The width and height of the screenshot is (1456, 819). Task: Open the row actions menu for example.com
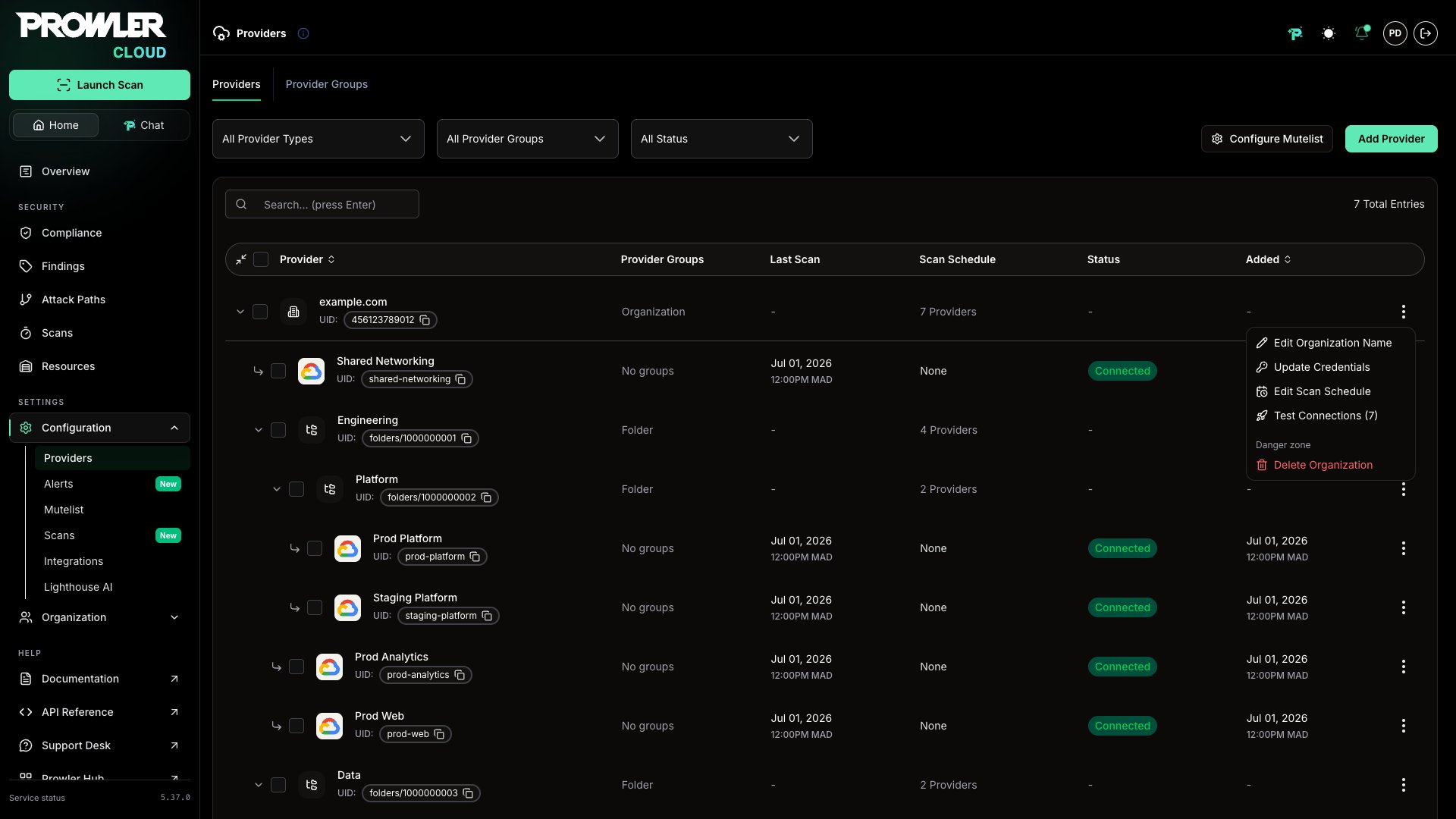click(1403, 312)
